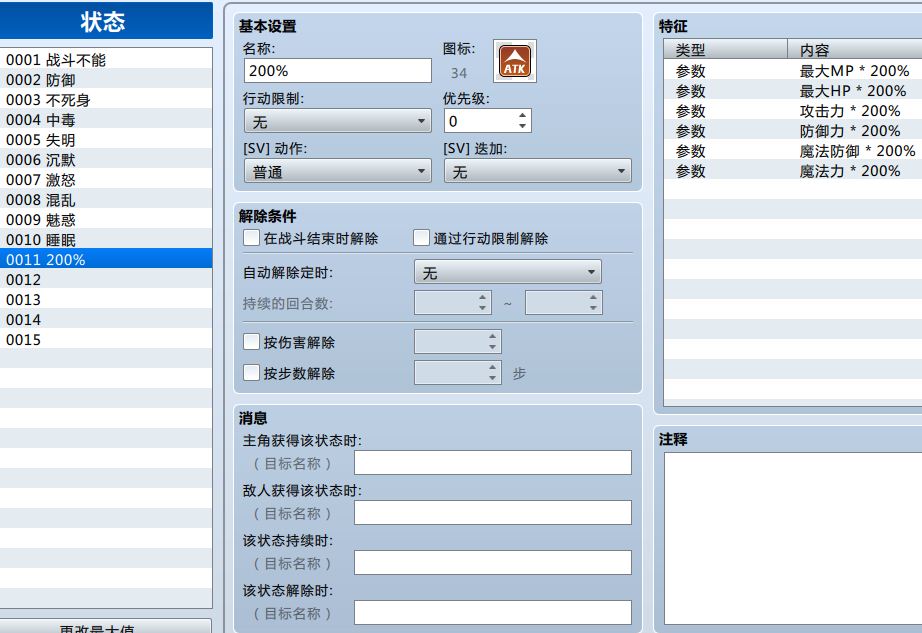Screen dimensions: 922x633
Task: Select state 0009 魅惑
Action: (x=106, y=219)
